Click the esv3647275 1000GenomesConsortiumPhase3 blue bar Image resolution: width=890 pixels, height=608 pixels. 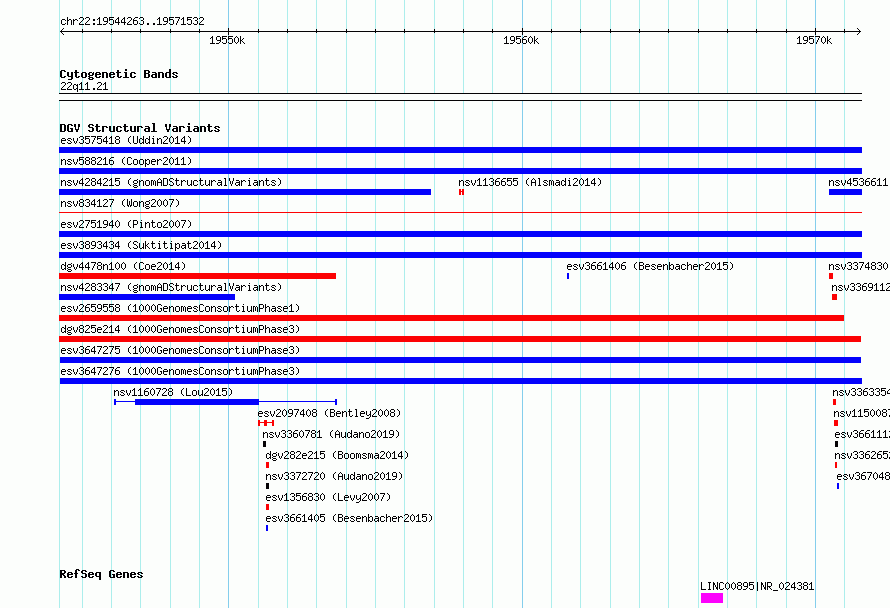point(460,360)
